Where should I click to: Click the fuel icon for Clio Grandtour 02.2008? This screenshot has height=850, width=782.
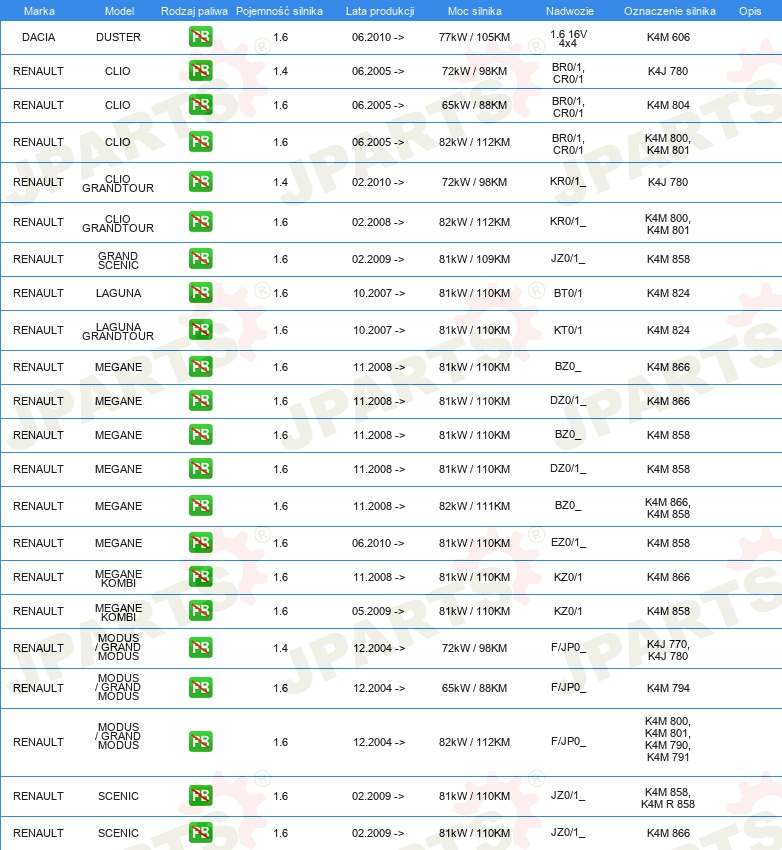click(x=201, y=222)
